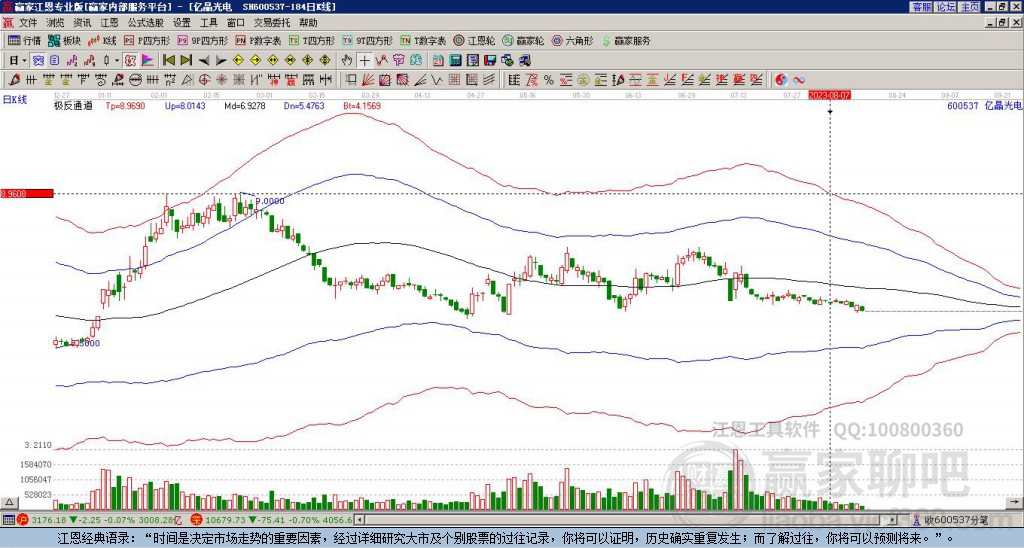Click the status bar grid icon

(x=7, y=520)
